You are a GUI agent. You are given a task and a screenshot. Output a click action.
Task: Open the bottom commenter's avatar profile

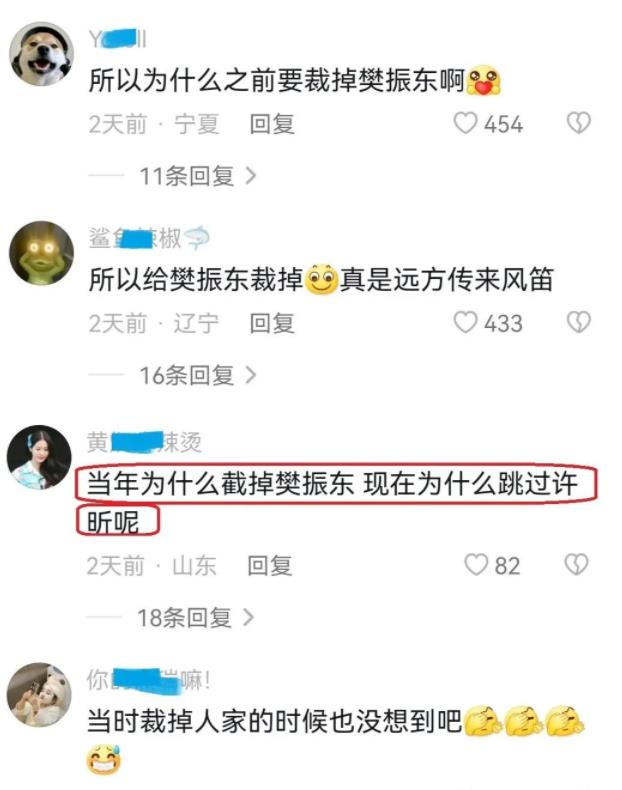point(39,695)
